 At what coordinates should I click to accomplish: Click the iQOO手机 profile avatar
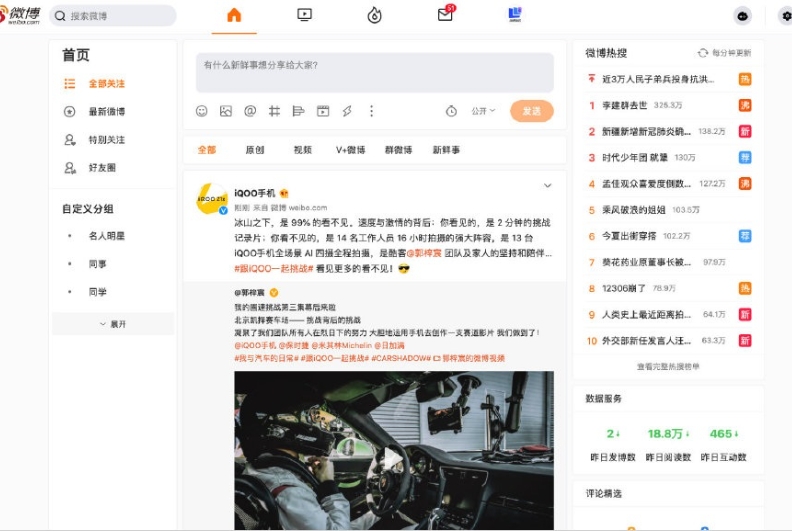[212, 199]
